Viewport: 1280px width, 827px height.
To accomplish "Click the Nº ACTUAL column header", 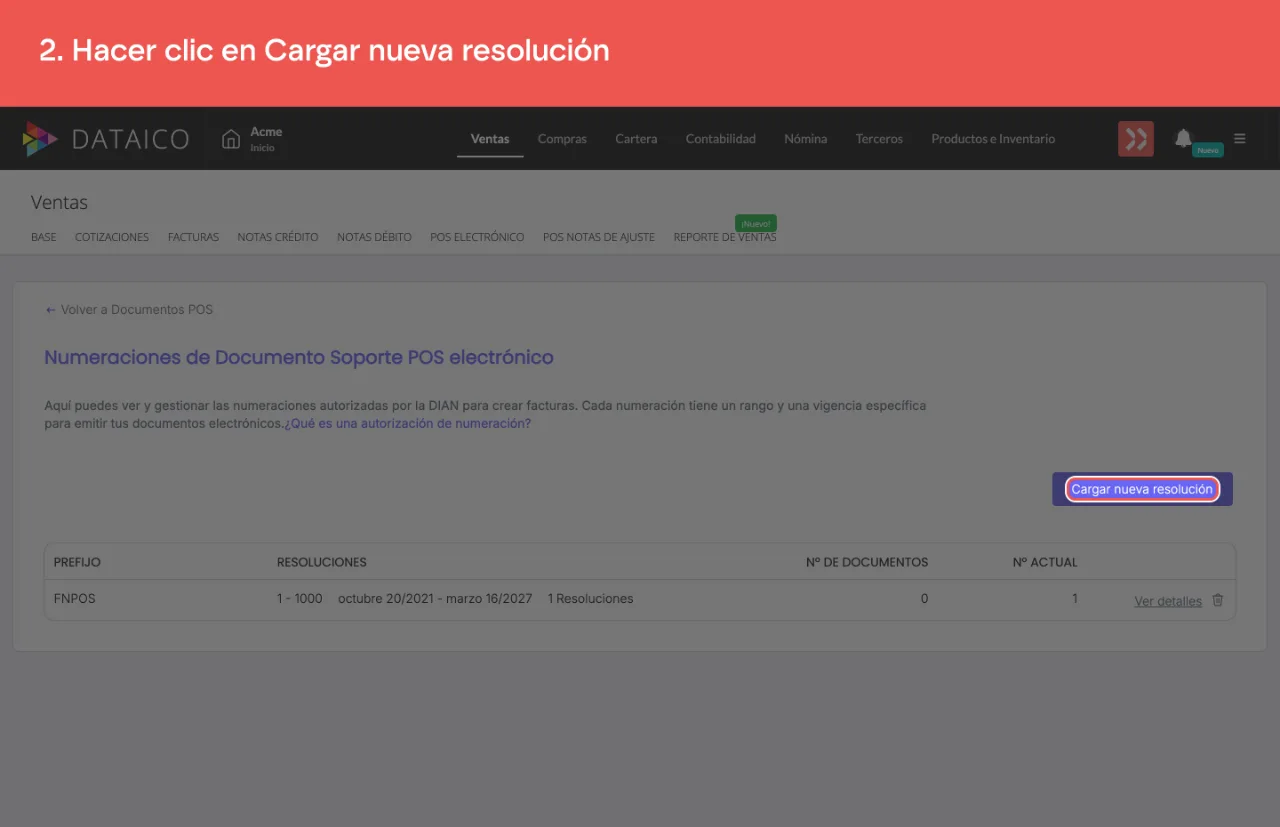I will click(x=1045, y=562).
